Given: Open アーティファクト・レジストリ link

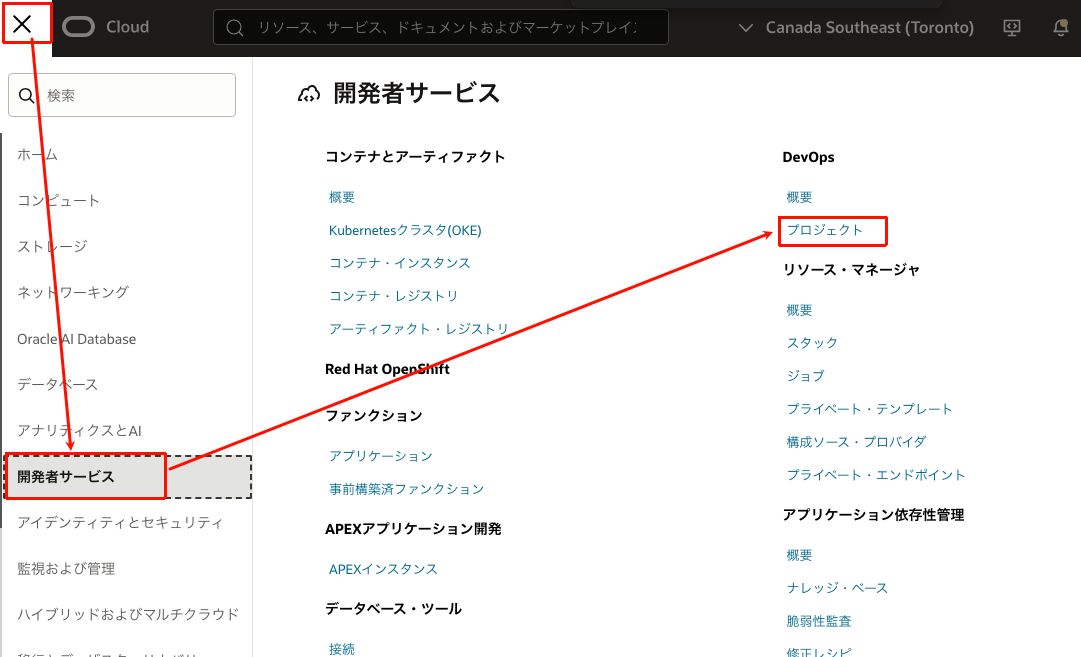Looking at the screenshot, I should [x=418, y=329].
